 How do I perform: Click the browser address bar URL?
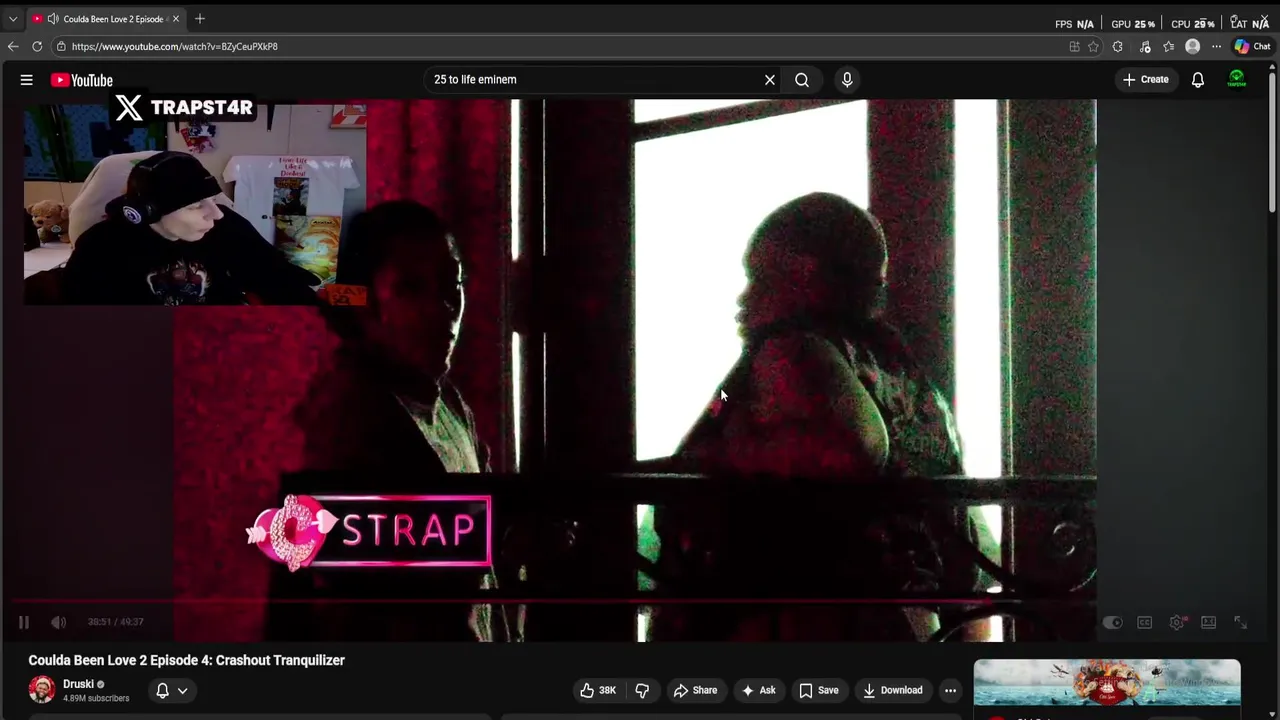(x=175, y=46)
